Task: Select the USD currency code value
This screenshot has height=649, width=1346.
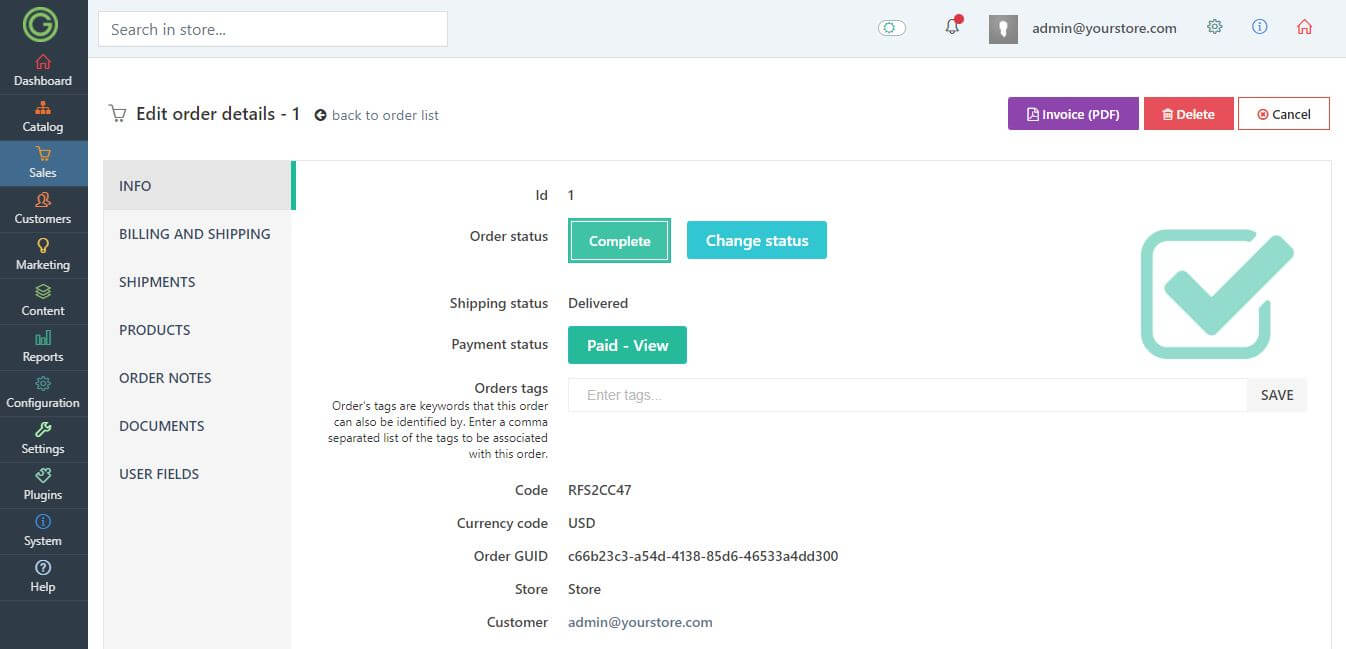Action: click(582, 523)
